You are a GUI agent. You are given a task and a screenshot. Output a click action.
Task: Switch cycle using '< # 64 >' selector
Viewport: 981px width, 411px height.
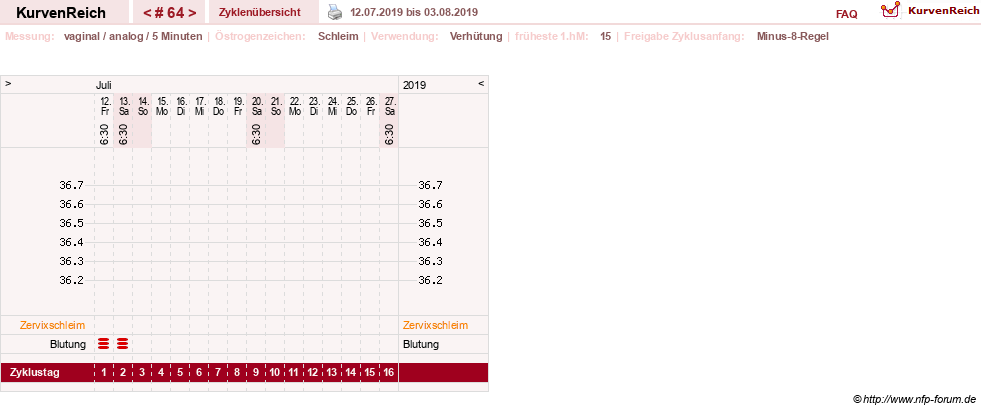click(169, 13)
